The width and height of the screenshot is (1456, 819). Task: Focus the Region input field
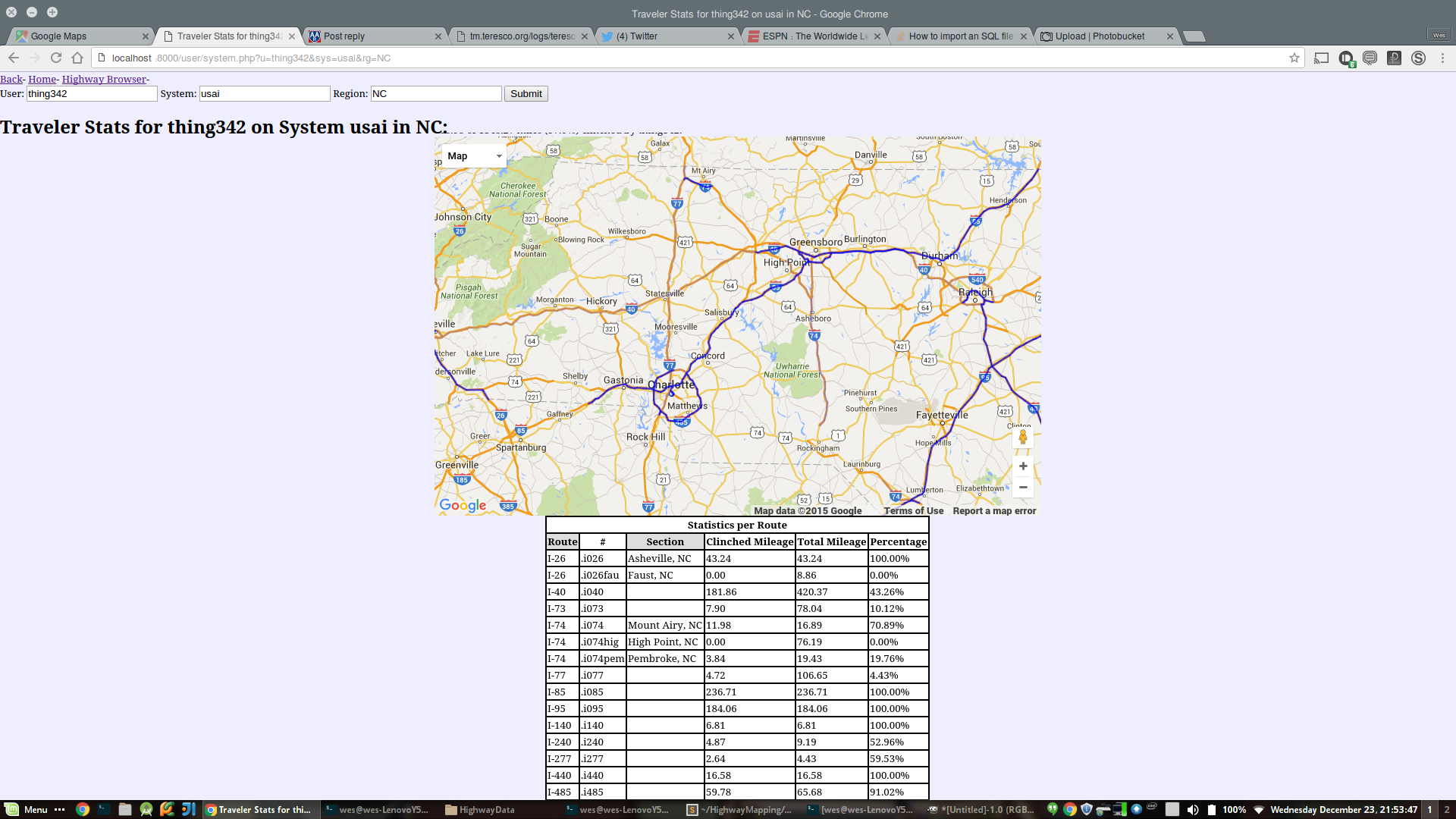pyautogui.click(x=436, y=94)
